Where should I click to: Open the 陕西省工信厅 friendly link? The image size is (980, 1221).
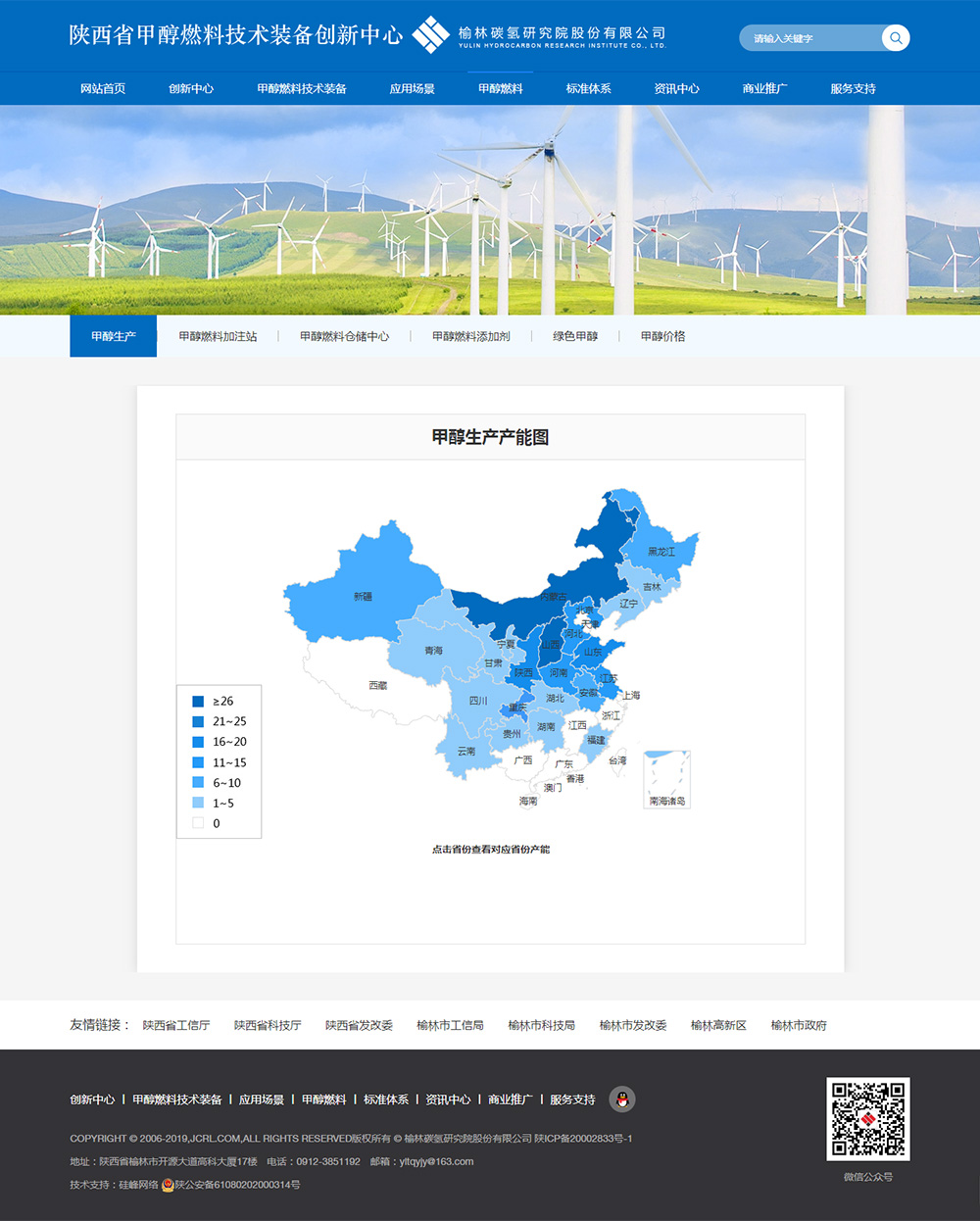[176, 1025]
